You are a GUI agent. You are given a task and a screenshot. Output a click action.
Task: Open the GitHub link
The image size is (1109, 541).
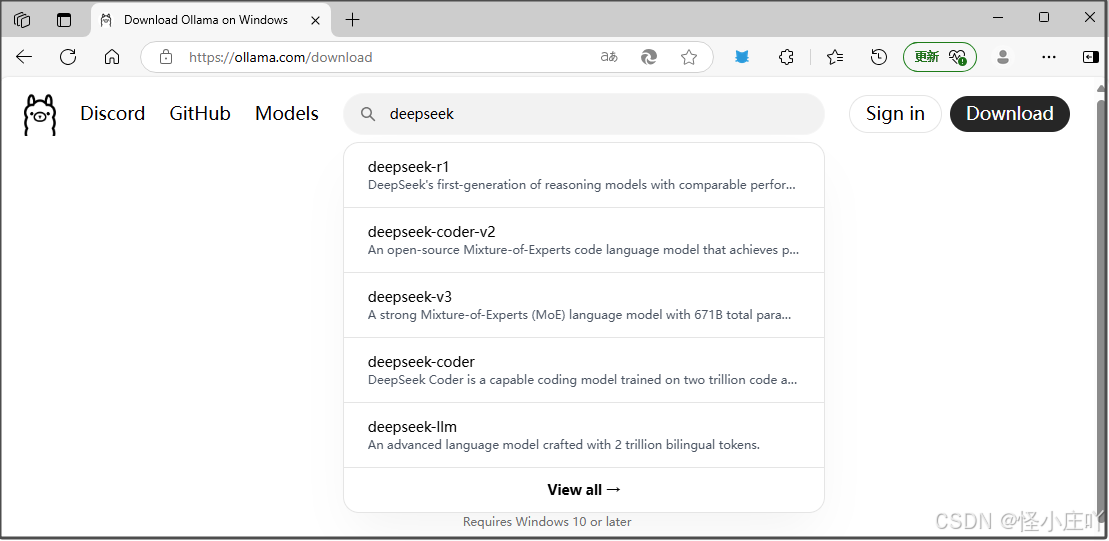200,114
